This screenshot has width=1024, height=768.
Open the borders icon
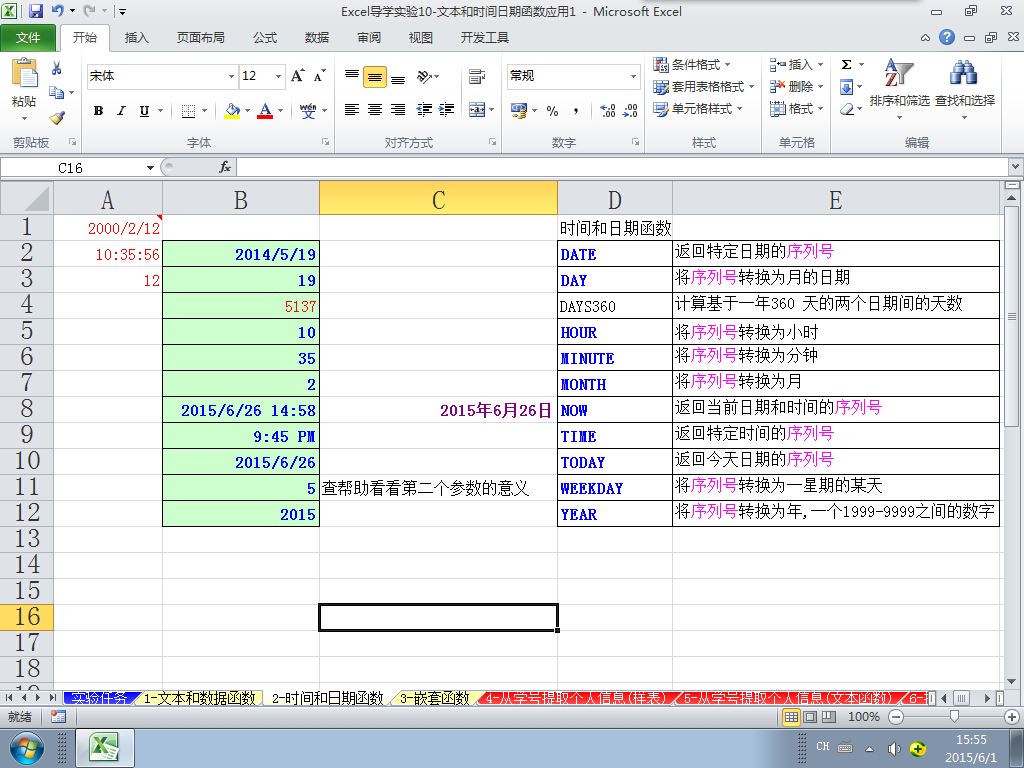click(x=188, y=111)
